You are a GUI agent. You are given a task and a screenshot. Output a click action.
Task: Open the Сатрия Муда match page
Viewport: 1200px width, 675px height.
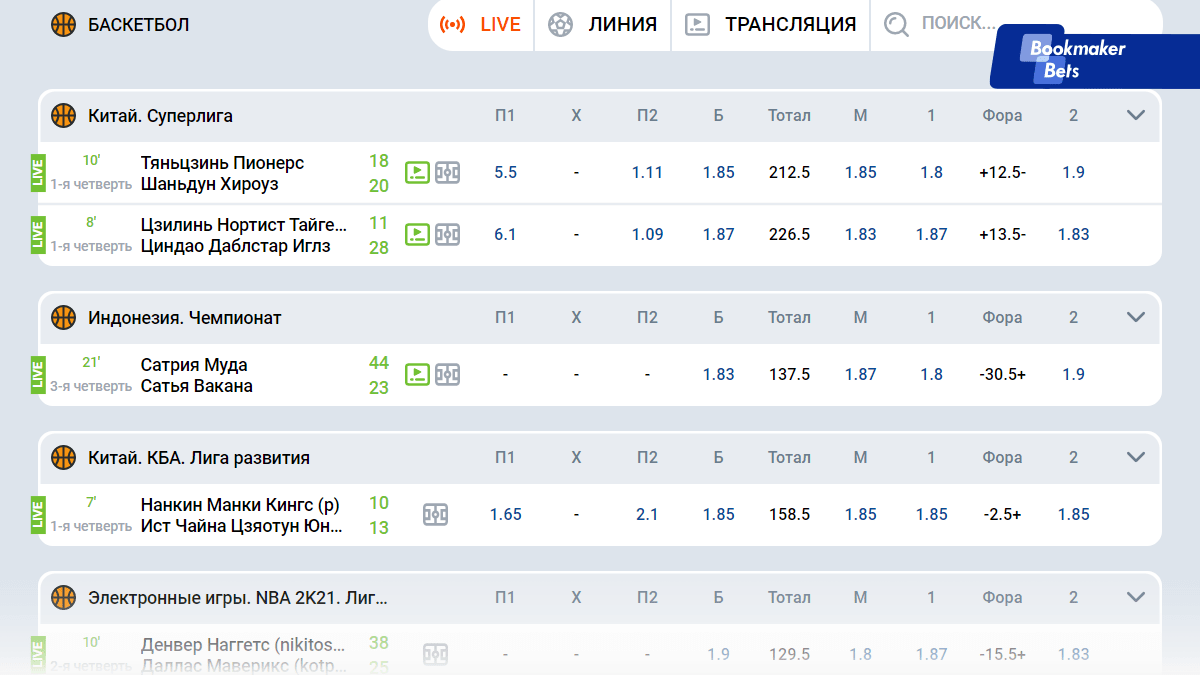(195, 366)
